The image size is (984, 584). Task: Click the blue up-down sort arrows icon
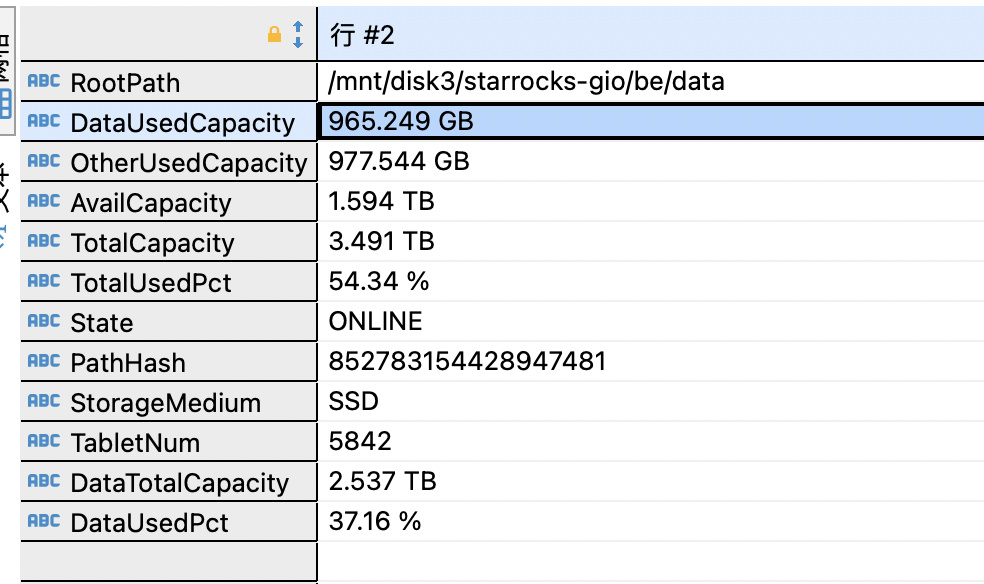298,35
